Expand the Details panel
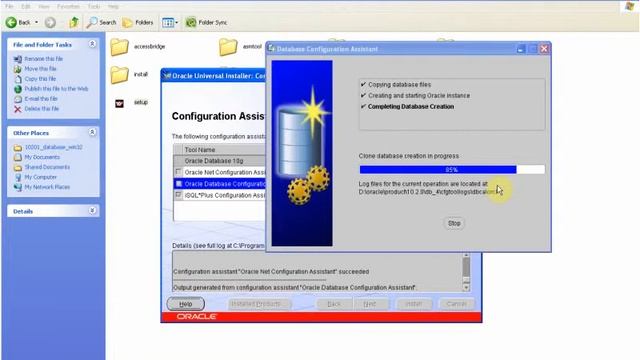 pos(92,211)
